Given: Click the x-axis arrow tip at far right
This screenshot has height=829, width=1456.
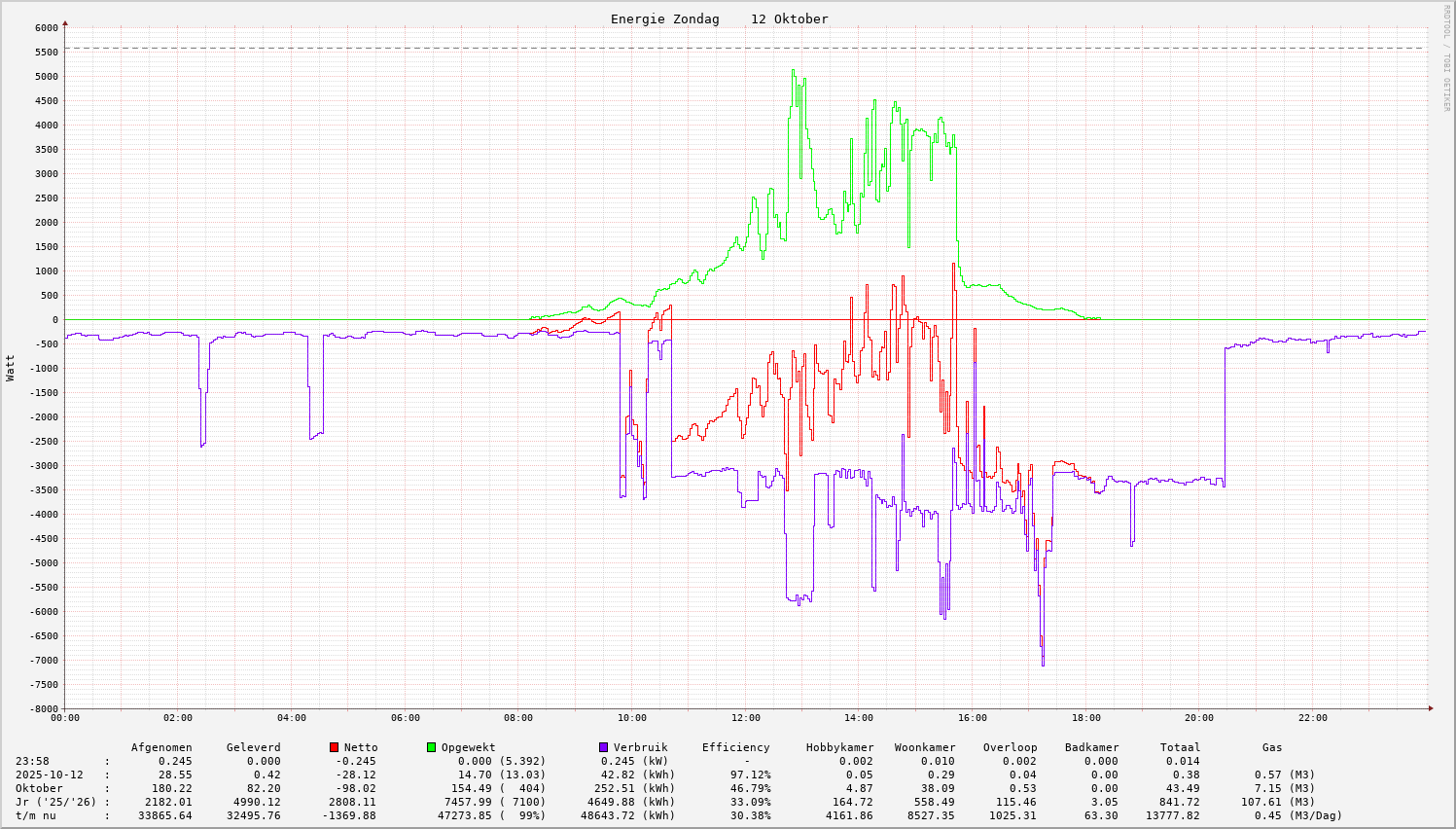Looking at the screenshot, I should click(1430, 708).
